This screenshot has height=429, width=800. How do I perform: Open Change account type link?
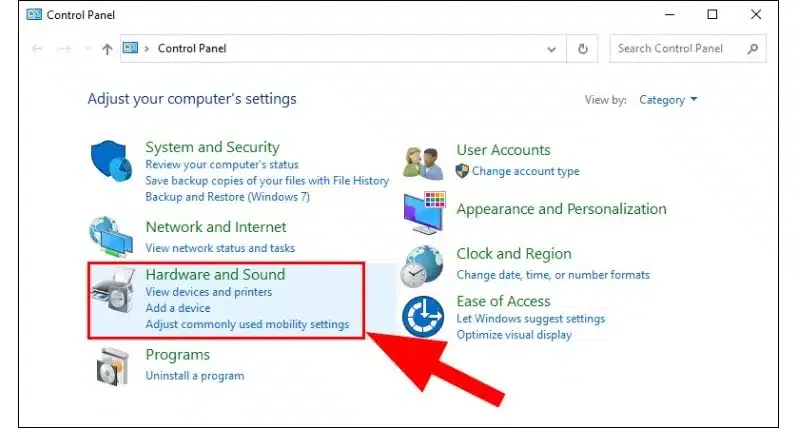[525, 171]
